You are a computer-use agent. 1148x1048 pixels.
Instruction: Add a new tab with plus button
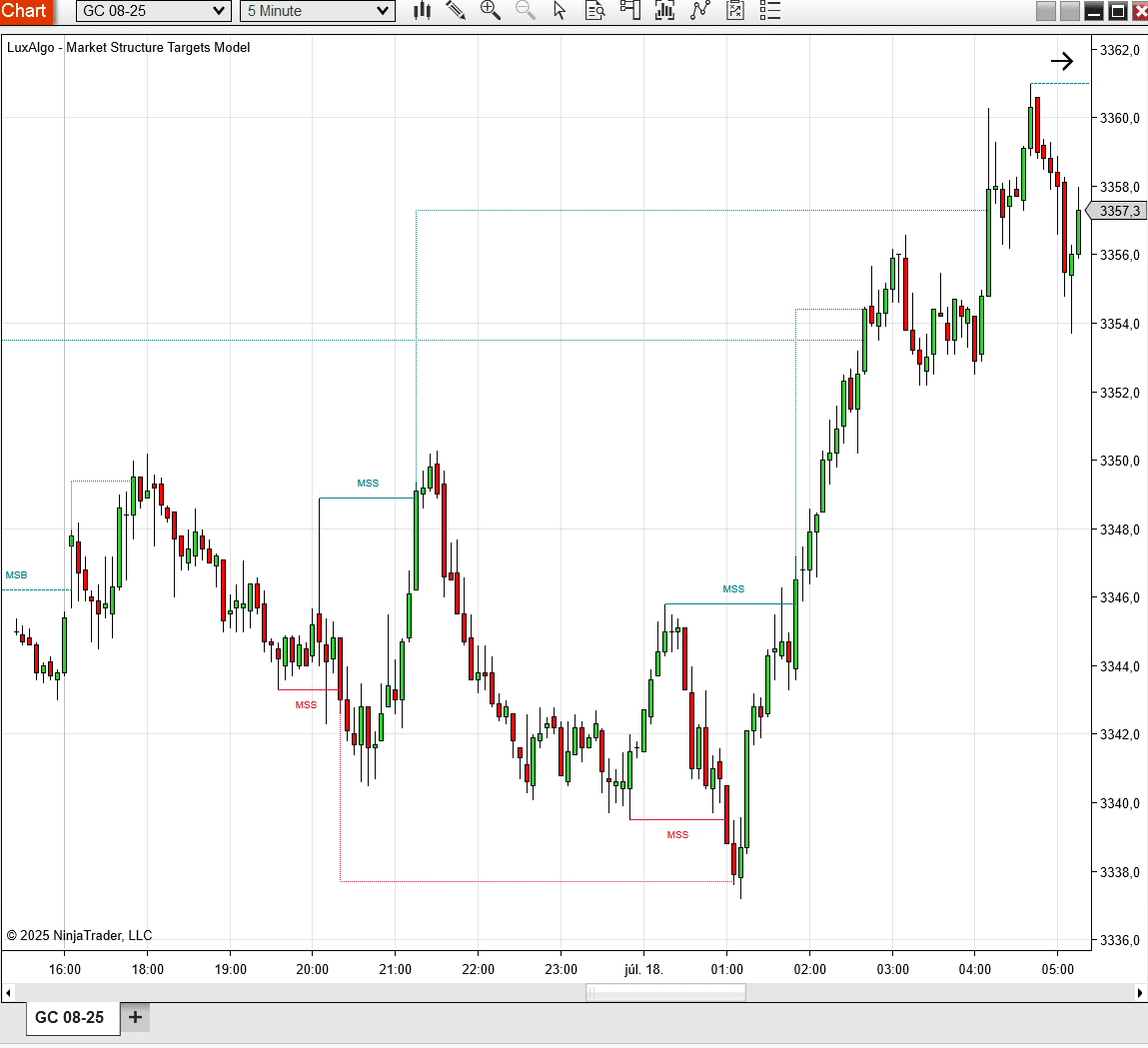(136, 1018)
